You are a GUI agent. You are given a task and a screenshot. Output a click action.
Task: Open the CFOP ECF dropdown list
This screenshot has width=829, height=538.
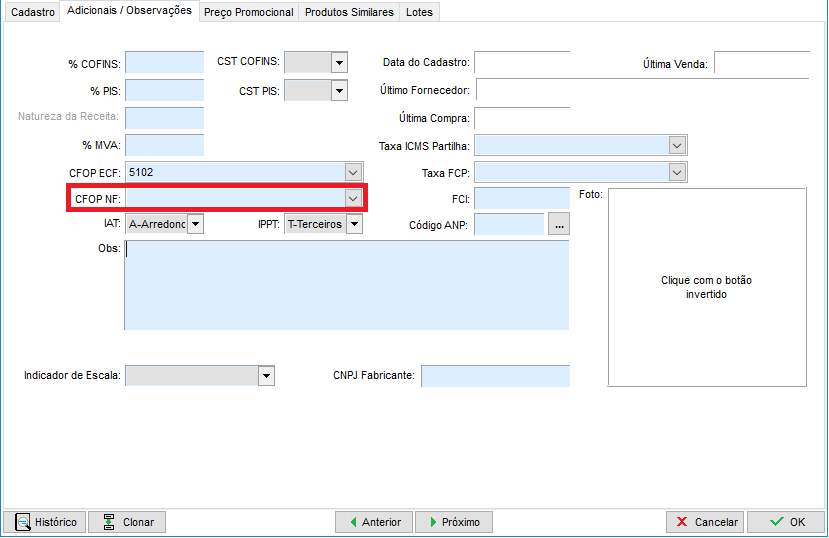(x=353, y=172)
